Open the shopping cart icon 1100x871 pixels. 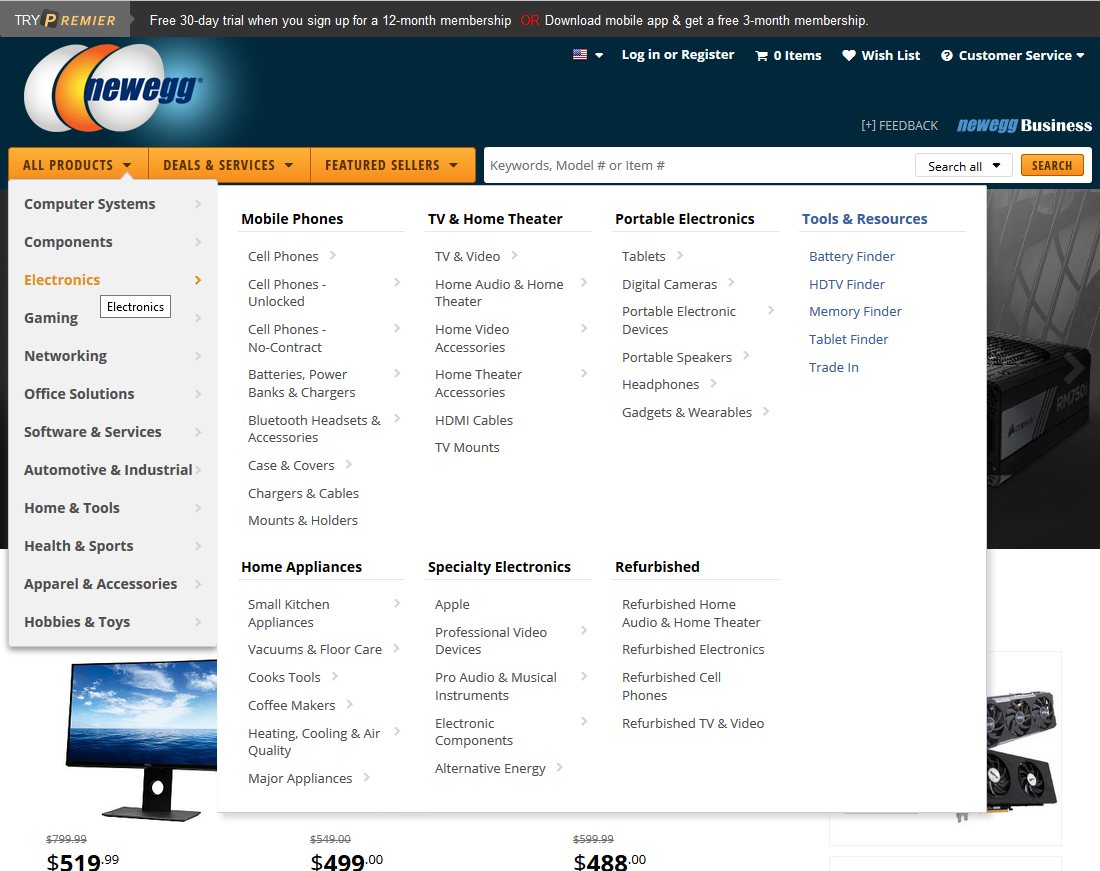[761, 55]
